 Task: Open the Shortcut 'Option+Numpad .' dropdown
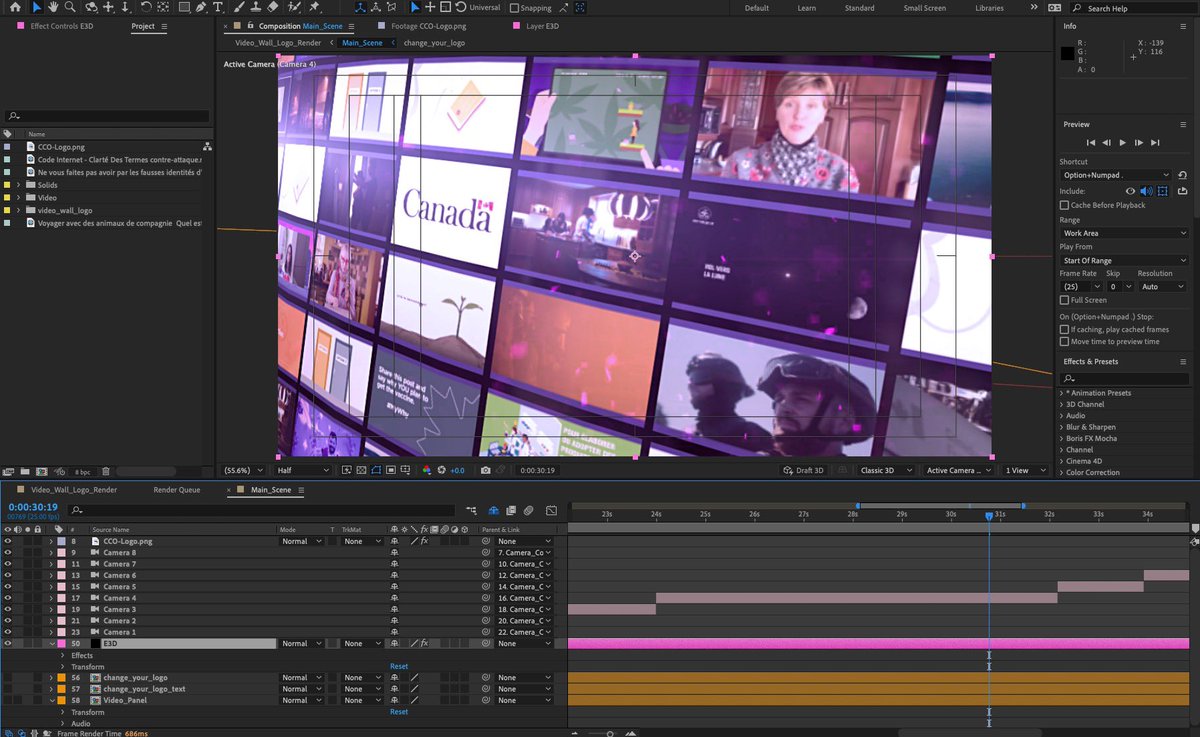coord(1116,175)
